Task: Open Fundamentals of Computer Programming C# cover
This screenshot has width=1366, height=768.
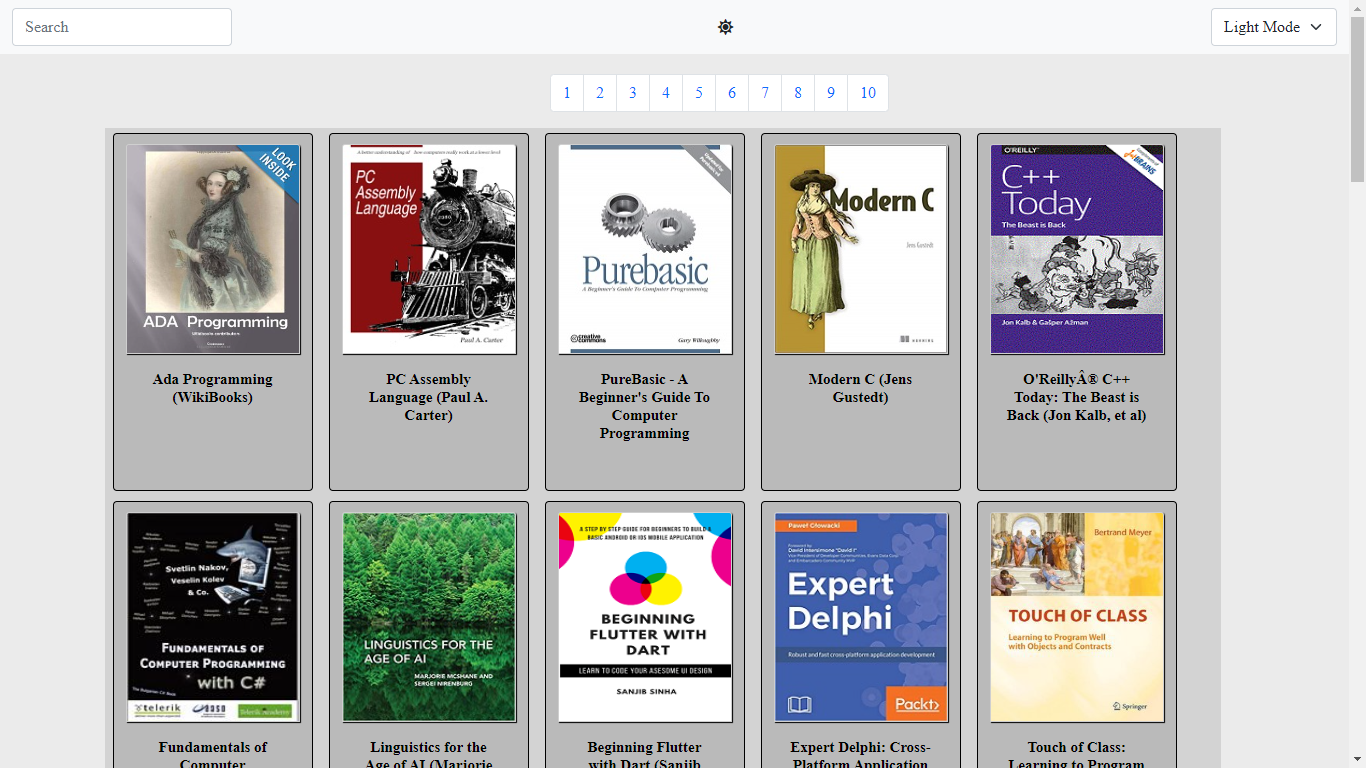Action: [213, 617]
